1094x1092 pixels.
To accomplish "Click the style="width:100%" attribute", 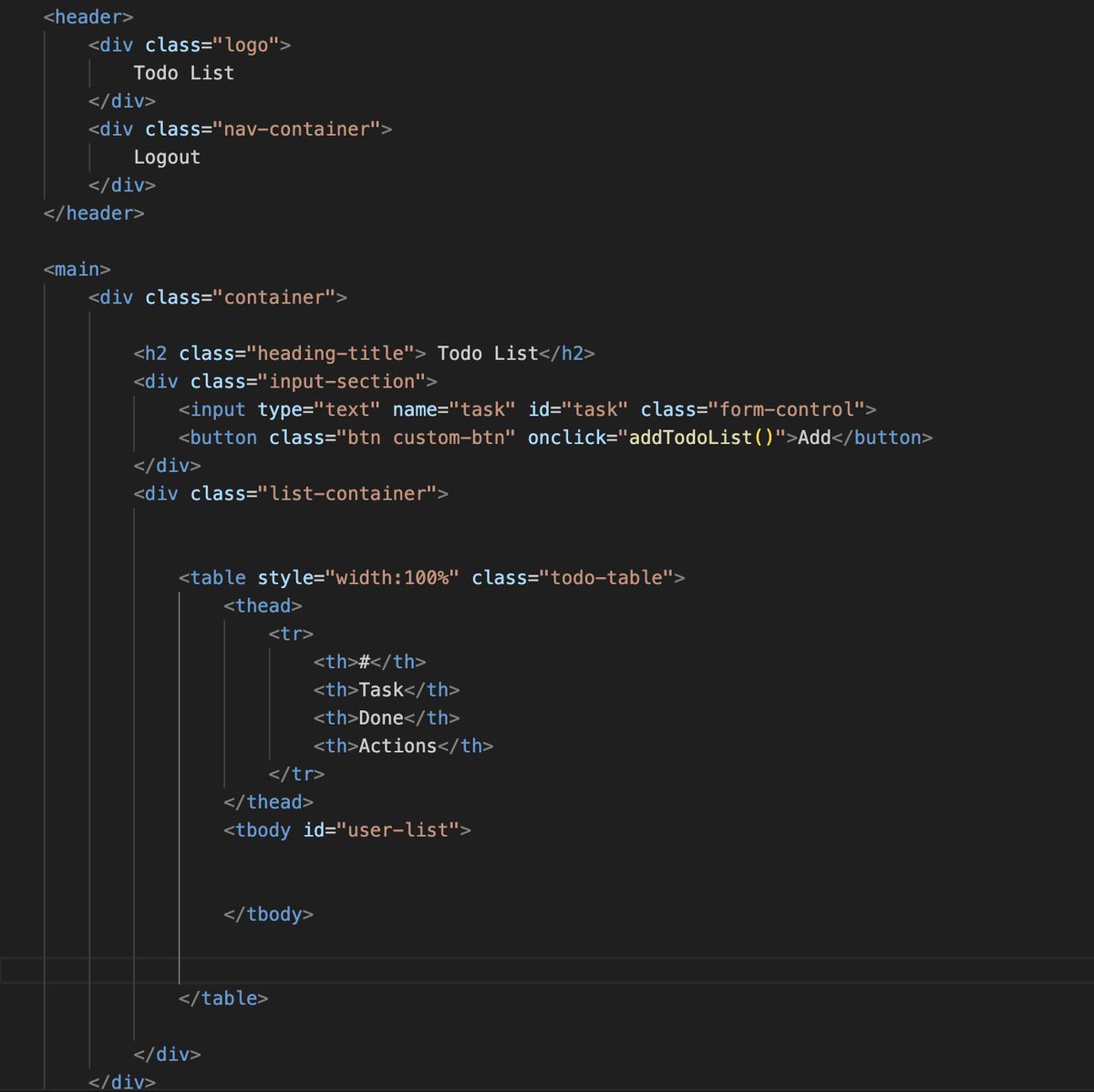I will (x=358, y=577).
